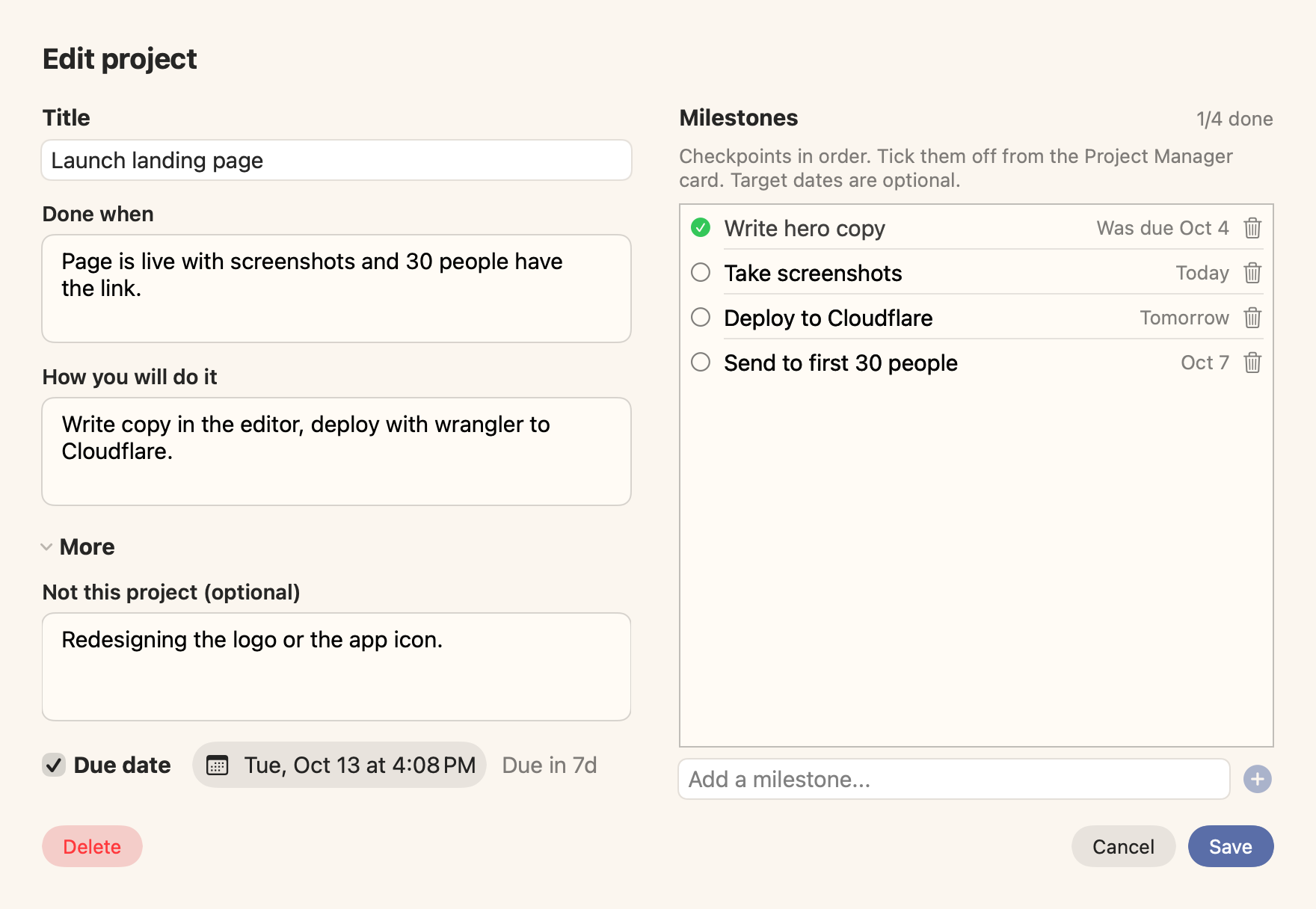Edit the How you will do it field
The image size is (1316, 909).
coord(336,452)
